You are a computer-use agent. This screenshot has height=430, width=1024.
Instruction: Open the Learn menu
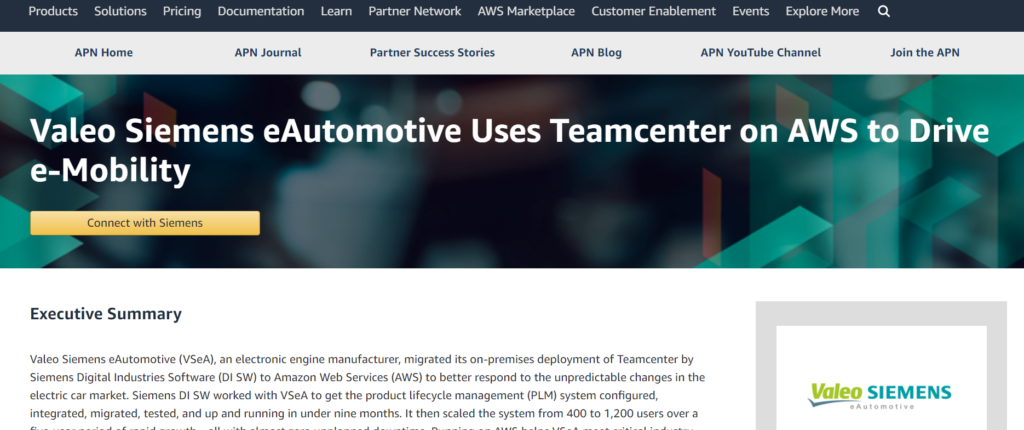click(x=336, y=11)
